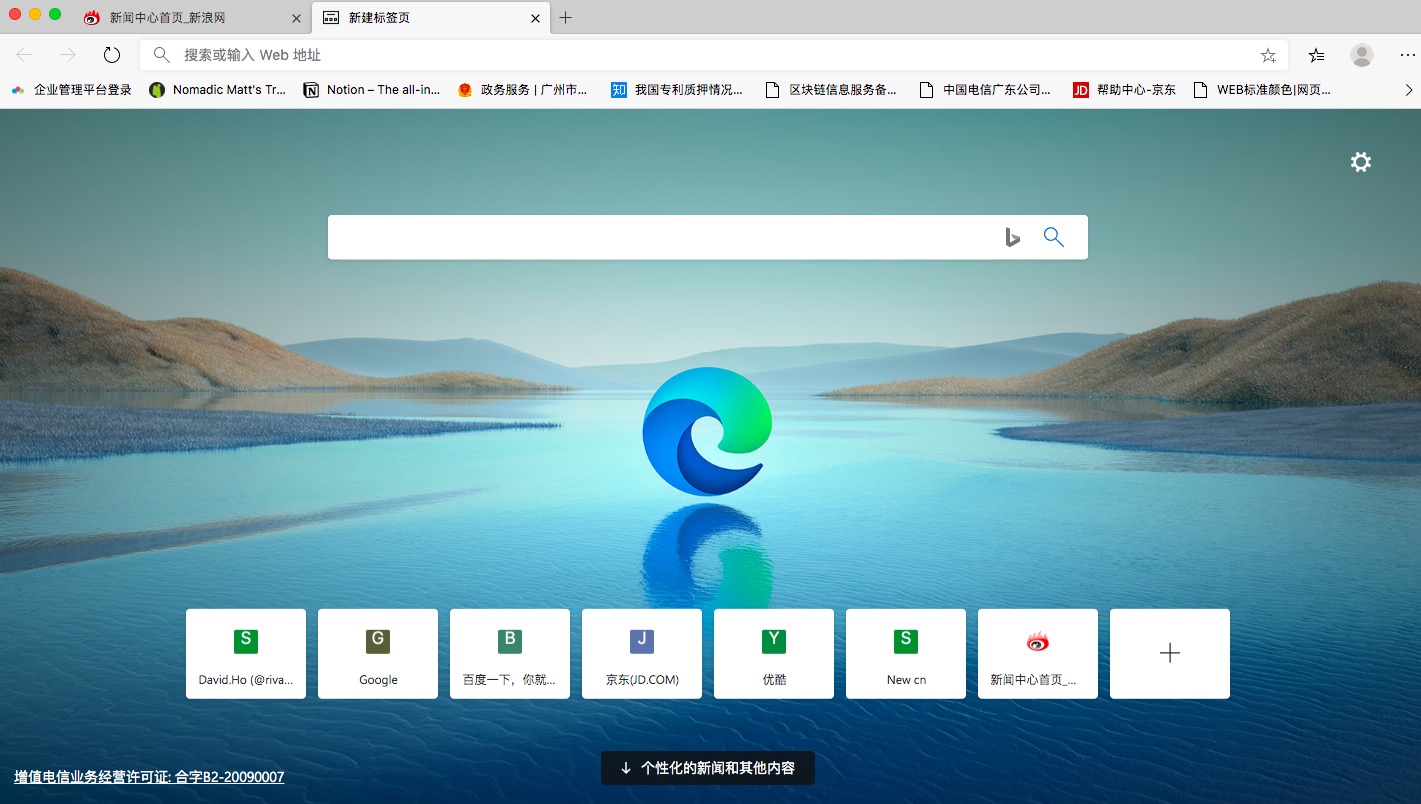Click the browser forward arrow

coord(67,55)
